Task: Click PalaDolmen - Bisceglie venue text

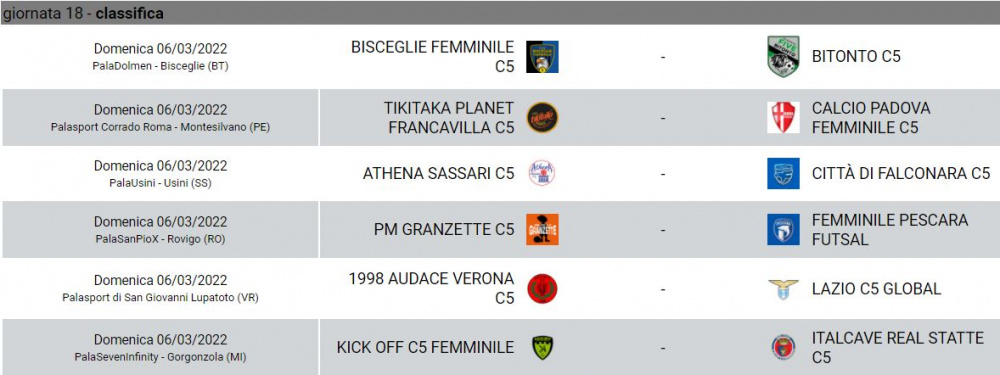Action: tap(160, 66)
